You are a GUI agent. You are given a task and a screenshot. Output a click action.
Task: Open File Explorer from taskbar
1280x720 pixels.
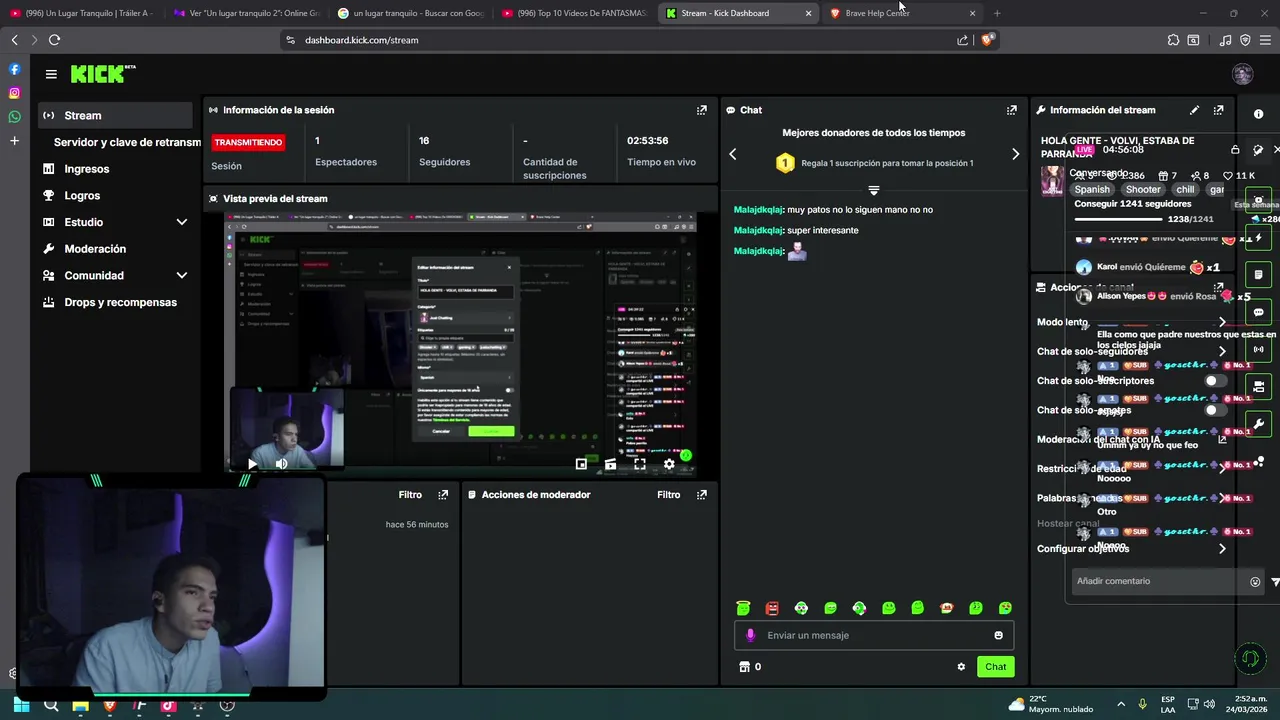80,705
